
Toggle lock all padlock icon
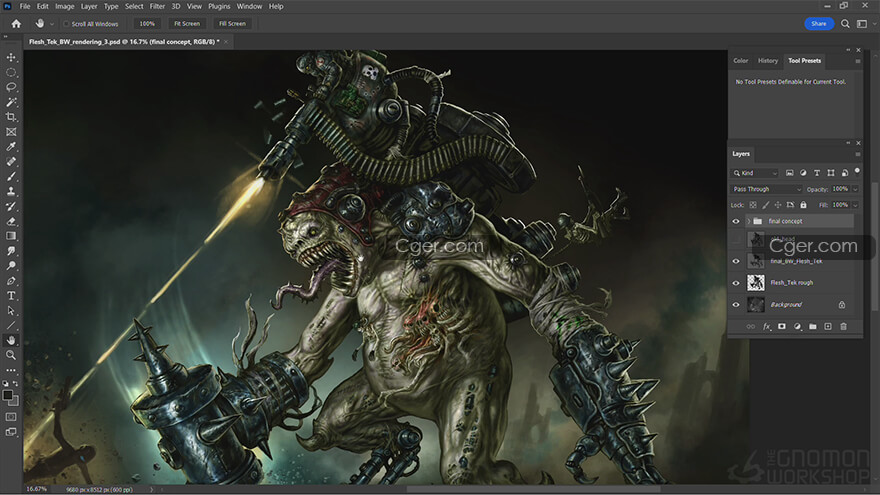(x=803, y=205)
